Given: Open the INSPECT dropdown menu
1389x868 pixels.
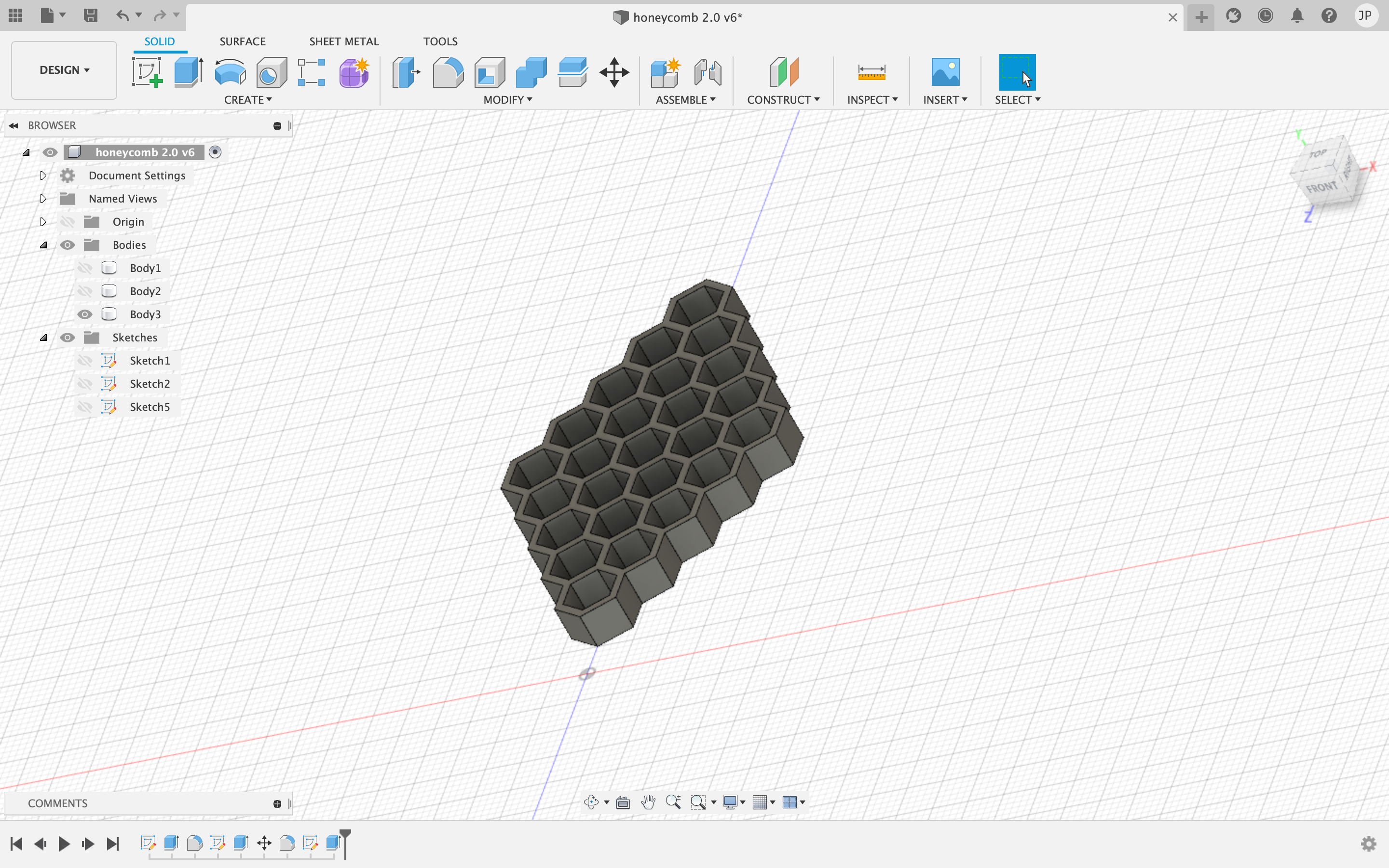Looking at the screenshot, I should [872, 100].
